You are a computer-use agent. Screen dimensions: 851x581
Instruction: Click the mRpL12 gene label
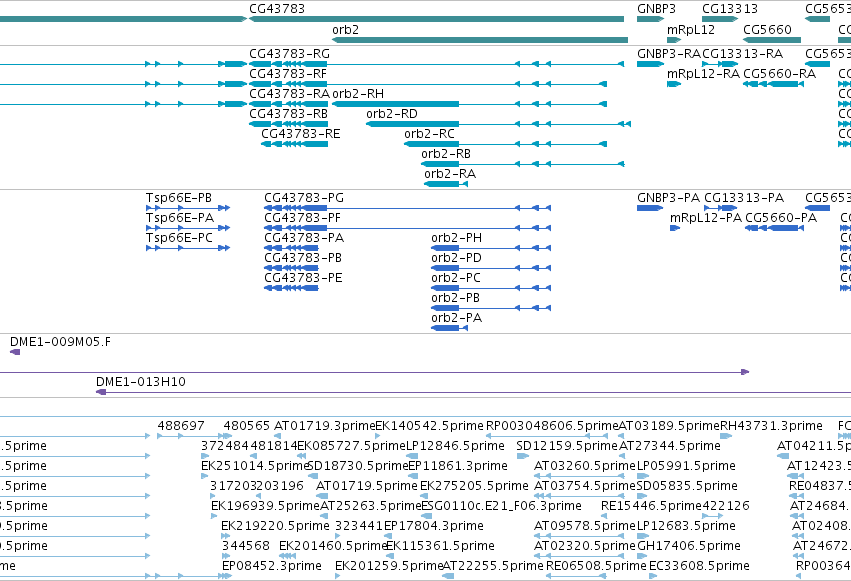[x=690, y=30]
